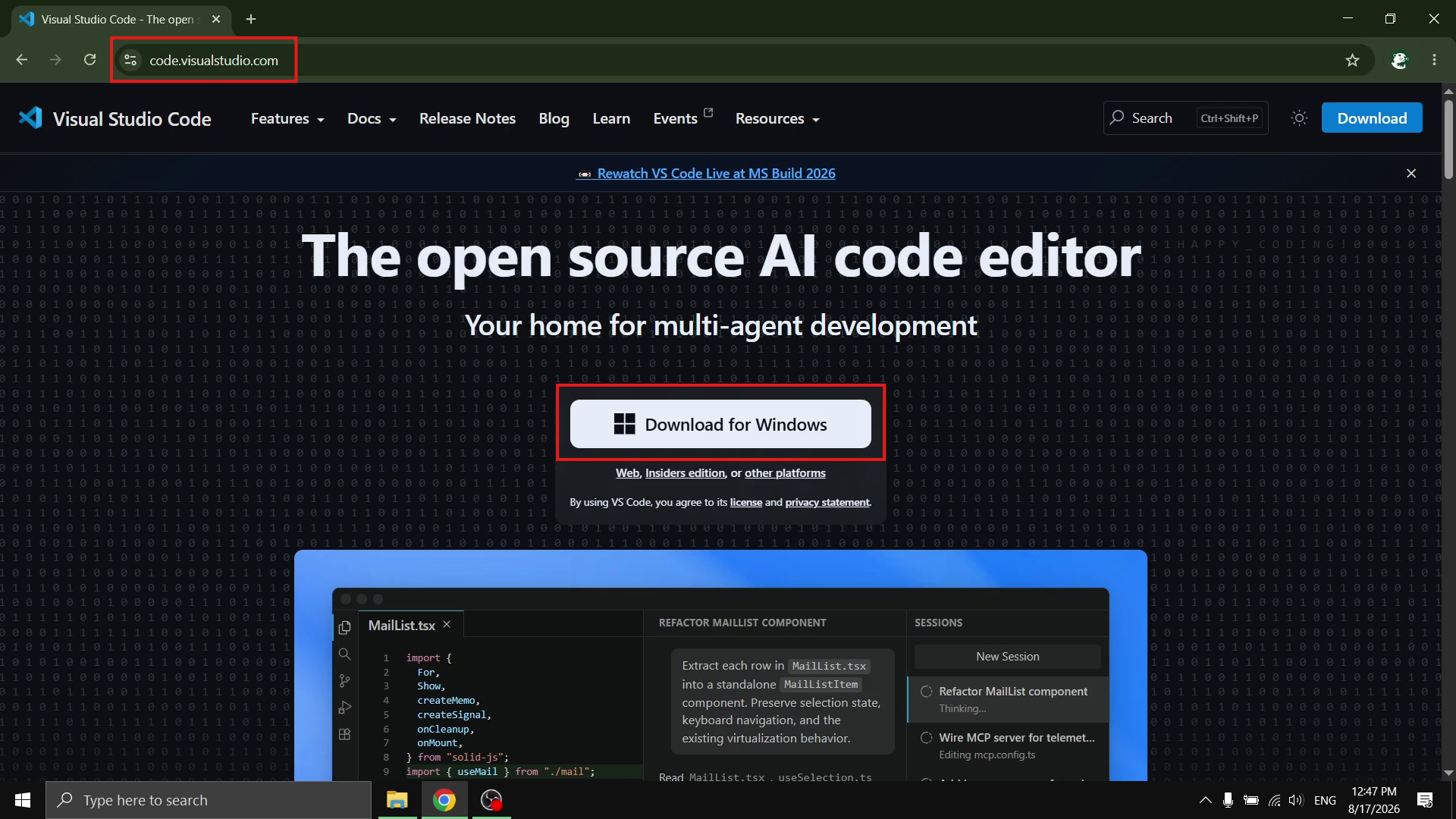The image size is (1456, 819).
Task: Click the extensions icon in editor preview
Action: 344,734
